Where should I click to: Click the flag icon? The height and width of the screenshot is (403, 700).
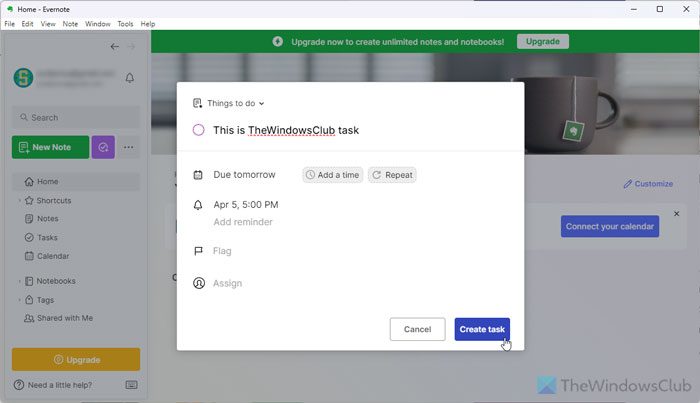click(x=198, y=251)
